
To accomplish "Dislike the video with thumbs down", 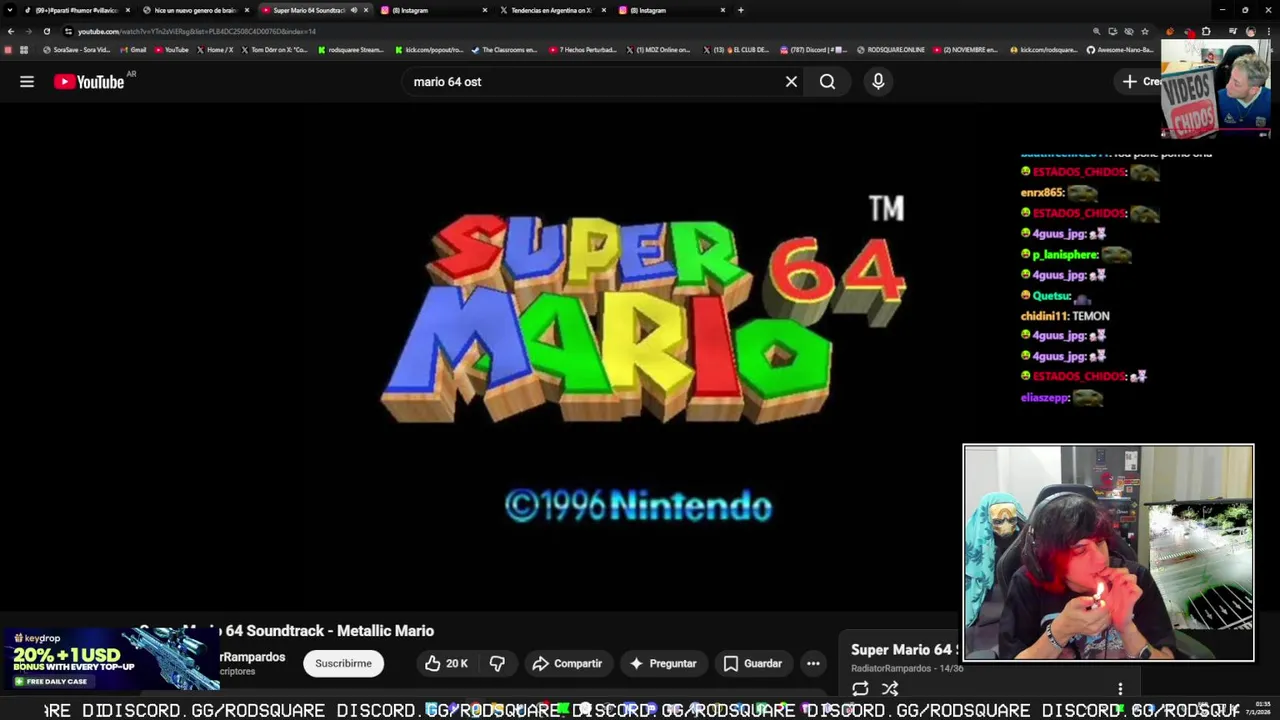I will click(497, 663).
